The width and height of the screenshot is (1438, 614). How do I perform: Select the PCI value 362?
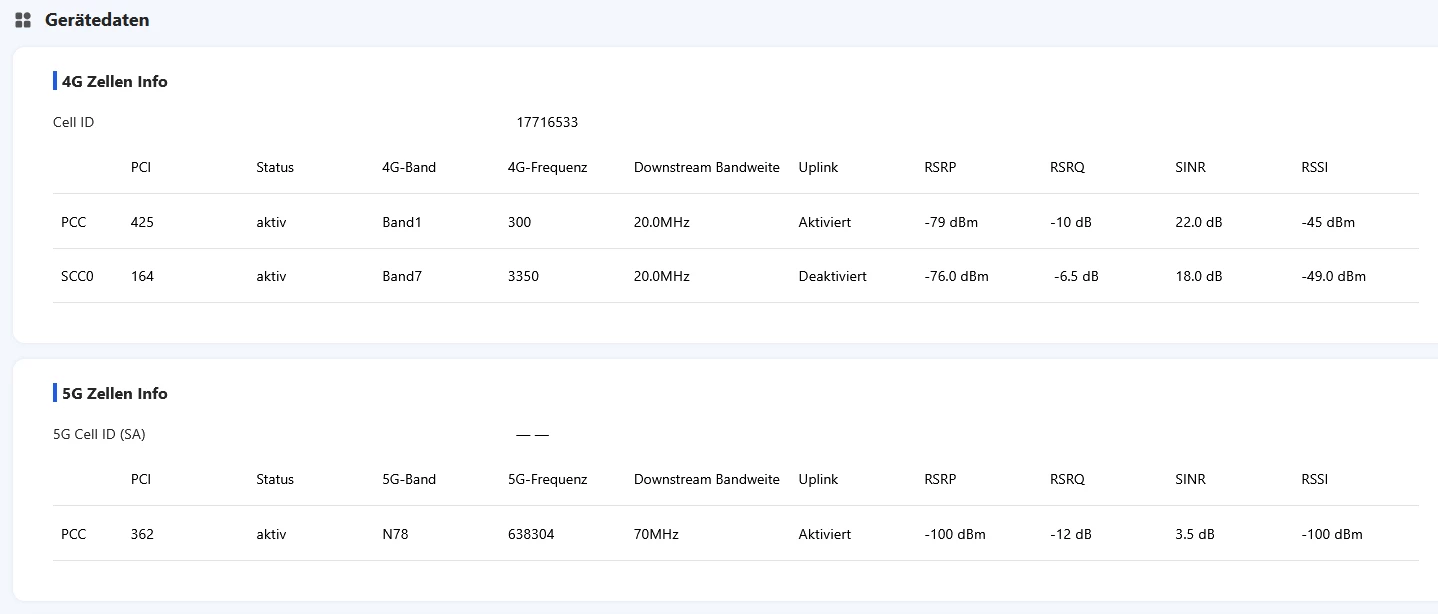[x=142, y=535]
